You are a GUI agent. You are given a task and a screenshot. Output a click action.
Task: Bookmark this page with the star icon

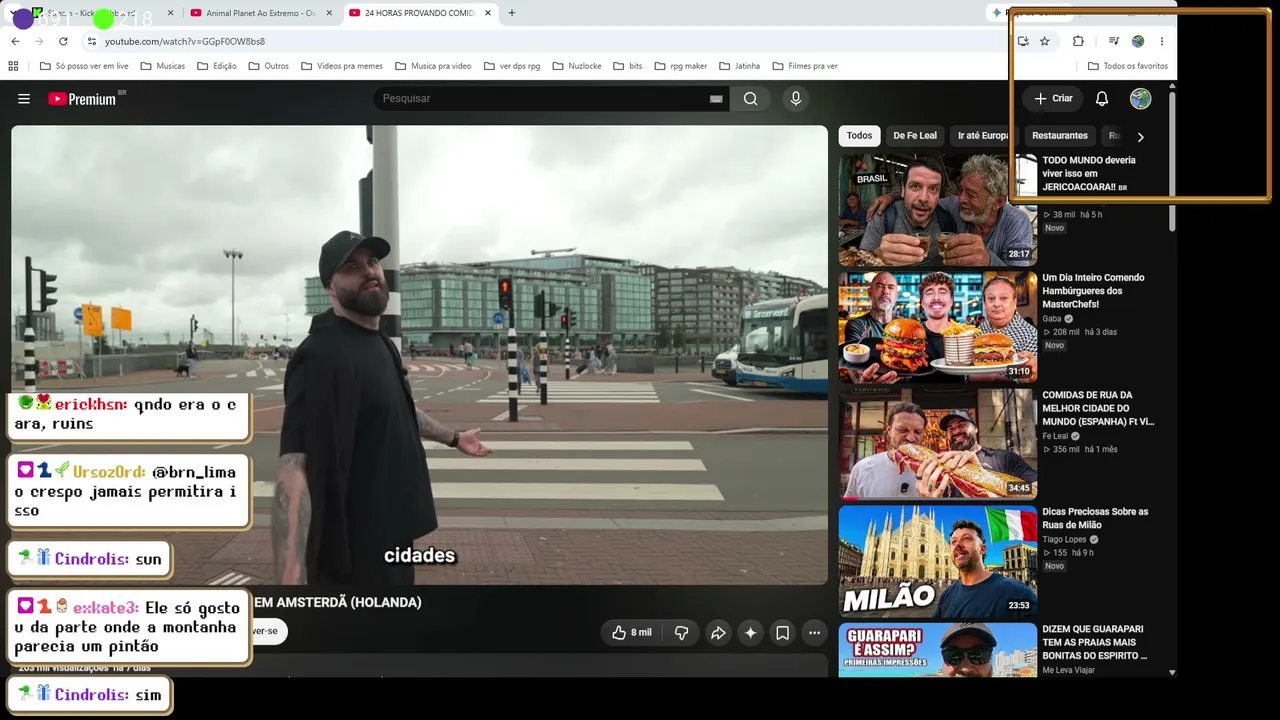point(1045,41)
